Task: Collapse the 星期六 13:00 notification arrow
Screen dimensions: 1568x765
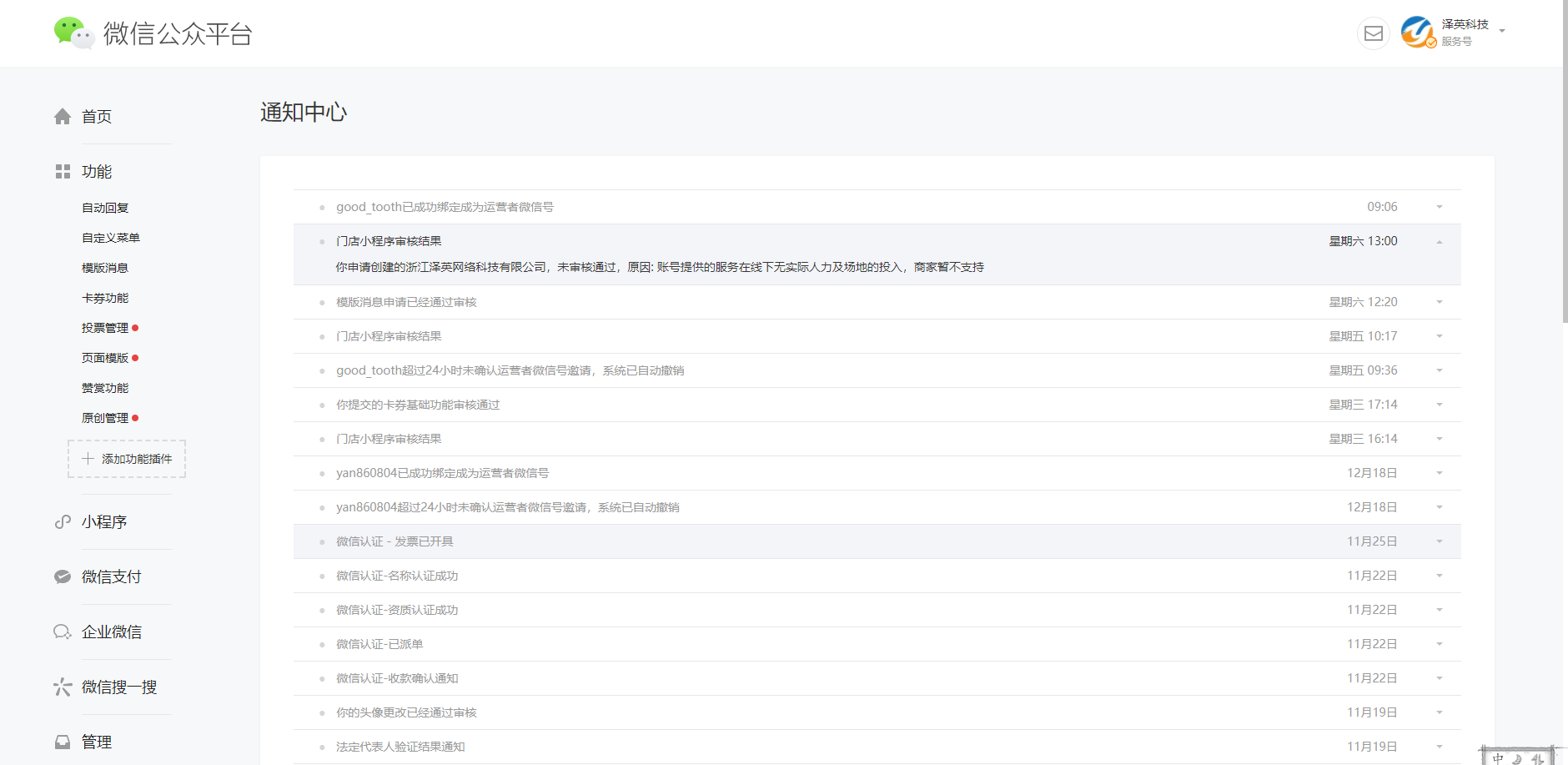Action: tap(1440, 242)
